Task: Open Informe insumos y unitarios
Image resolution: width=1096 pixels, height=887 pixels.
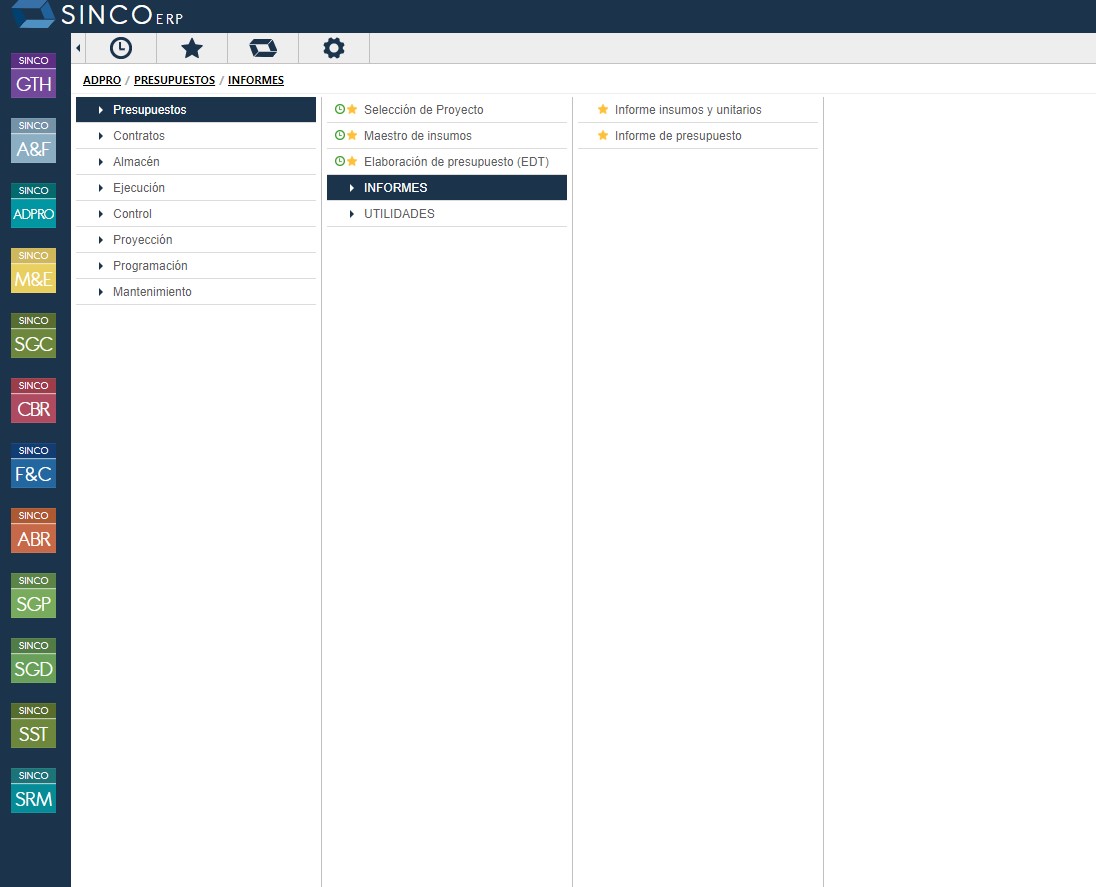Action: (688, 109)
